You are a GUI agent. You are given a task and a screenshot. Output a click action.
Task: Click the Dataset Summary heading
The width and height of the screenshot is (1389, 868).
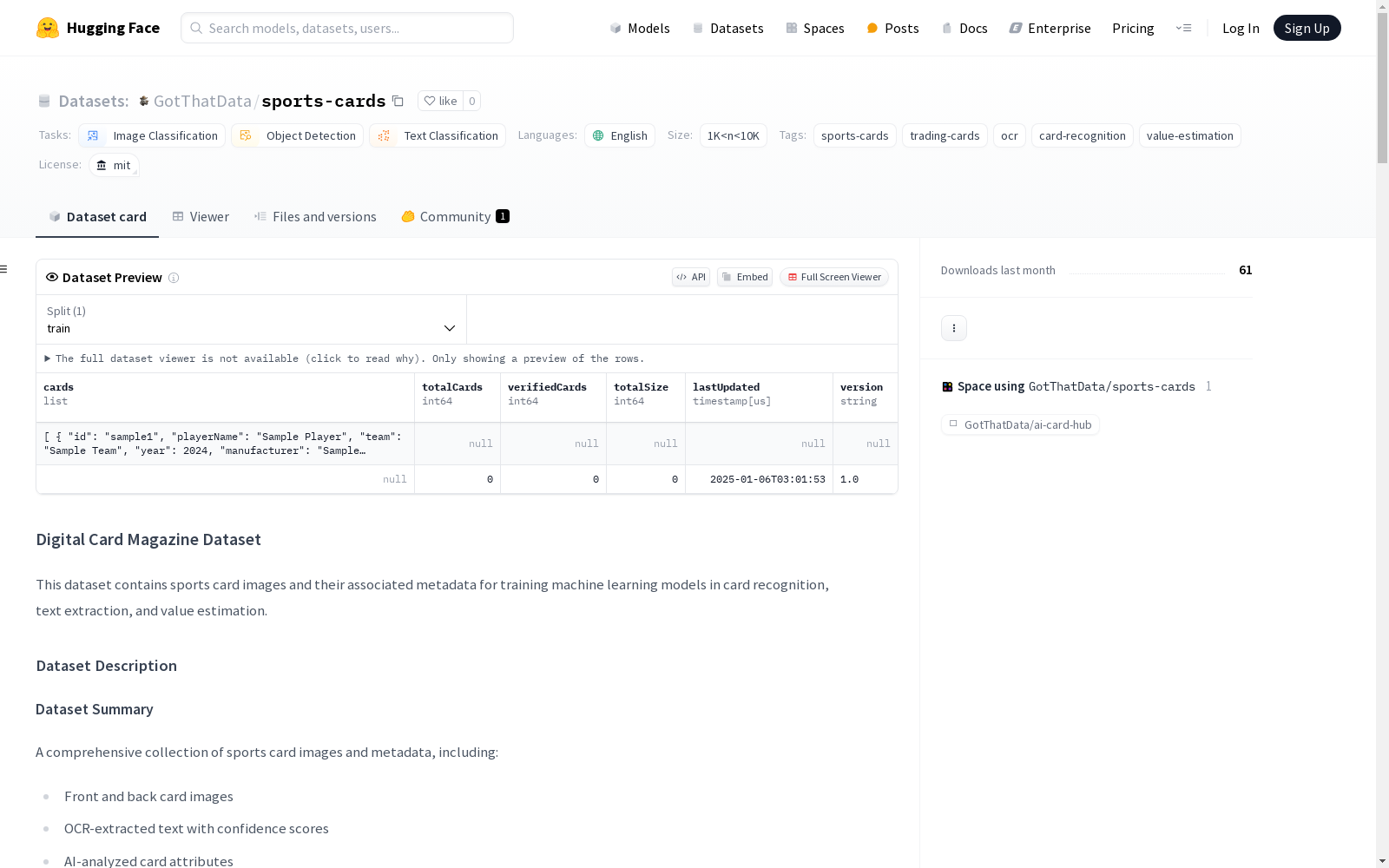95,709
